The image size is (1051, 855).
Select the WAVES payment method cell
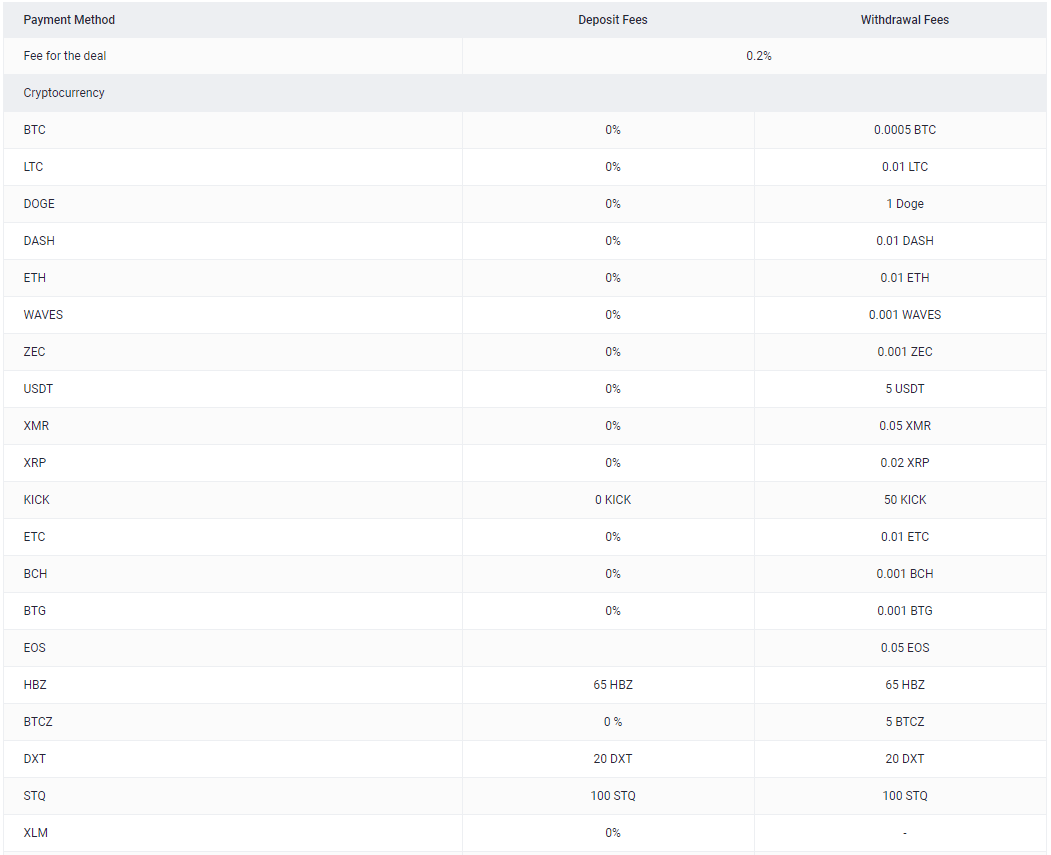pos(43,315)
